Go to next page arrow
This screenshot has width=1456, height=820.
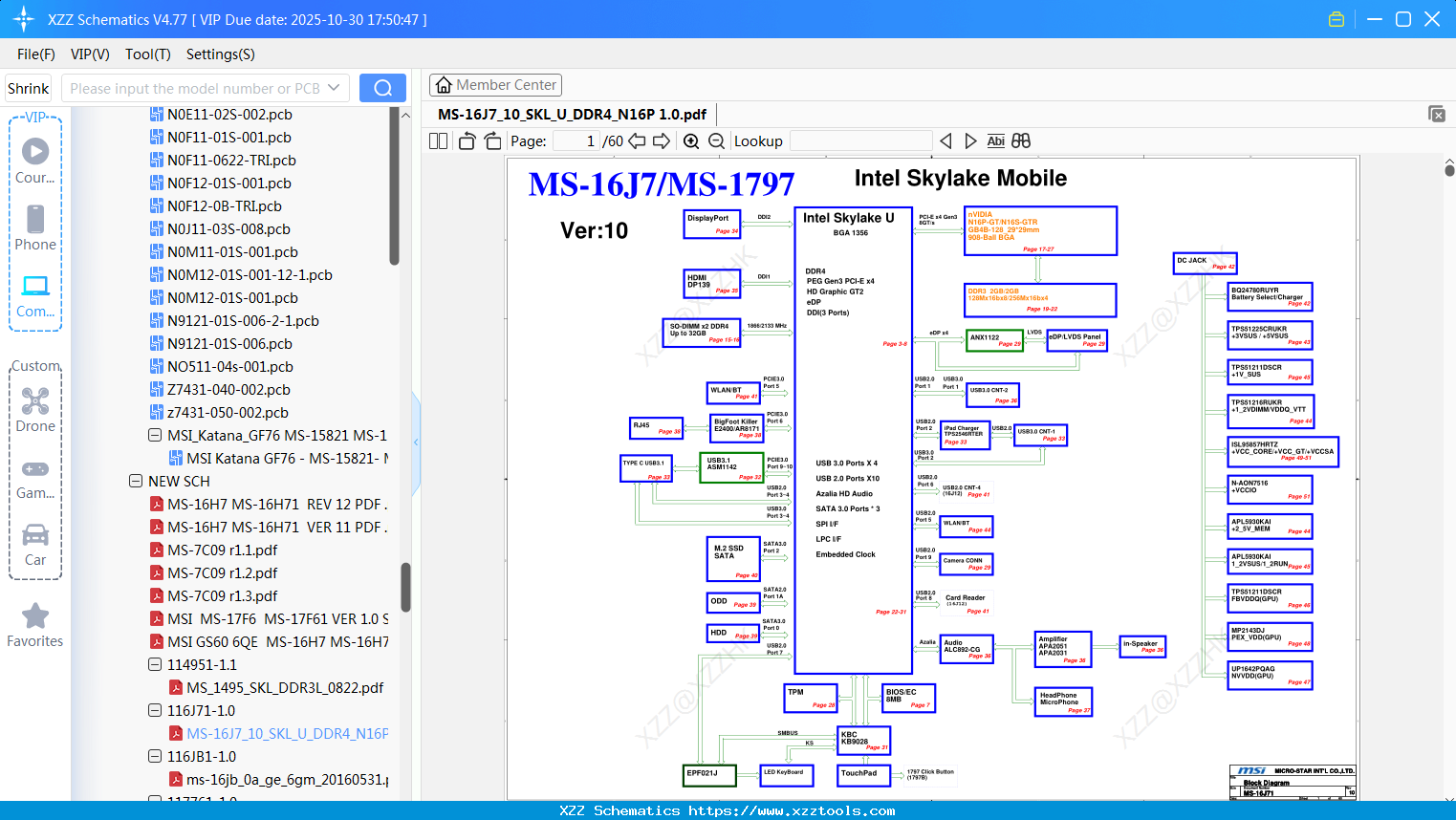662,141
